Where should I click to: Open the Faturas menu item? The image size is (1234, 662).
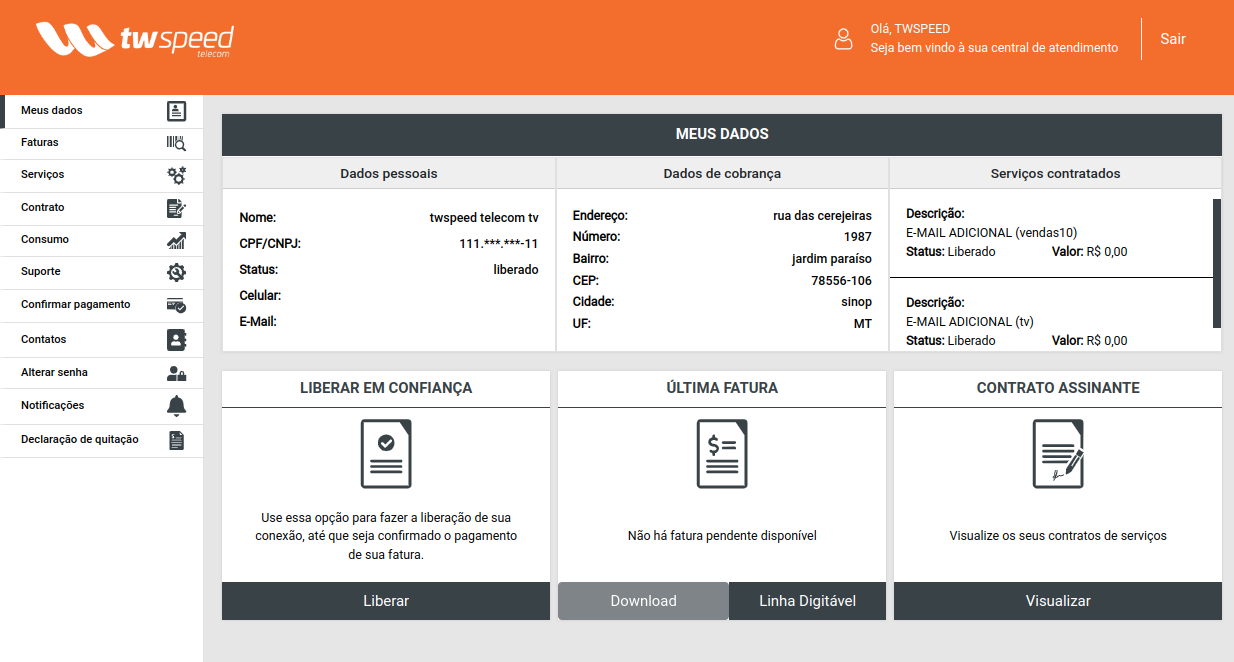(102, 143)
